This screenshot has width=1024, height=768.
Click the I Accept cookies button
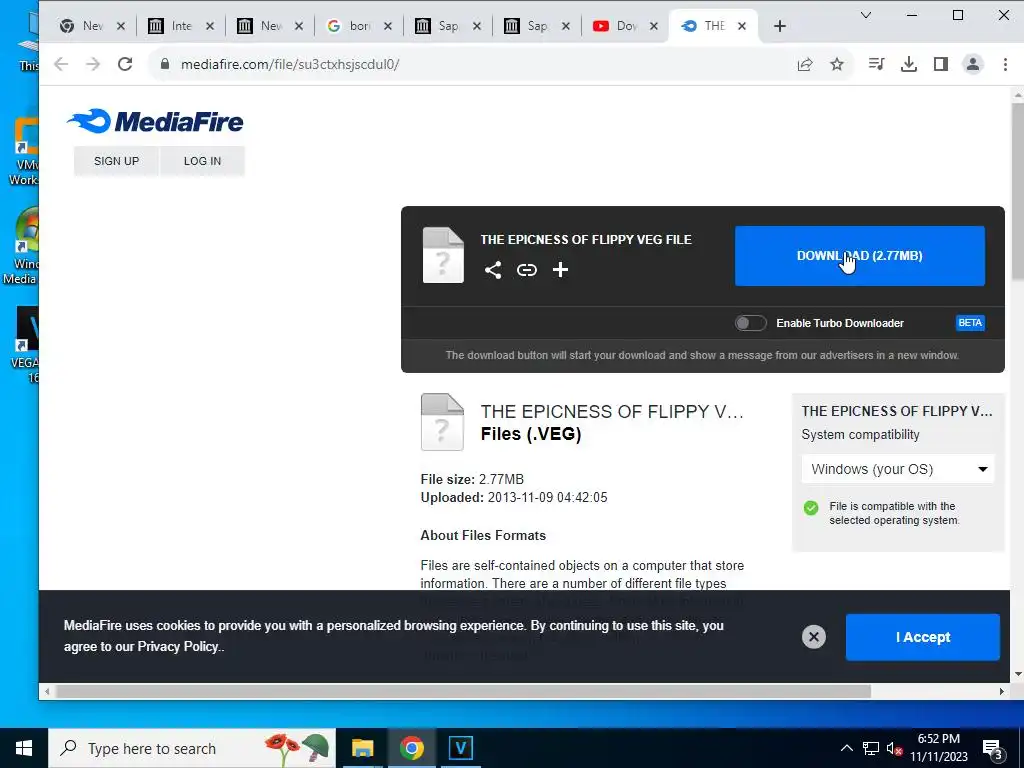coord(922,637)
